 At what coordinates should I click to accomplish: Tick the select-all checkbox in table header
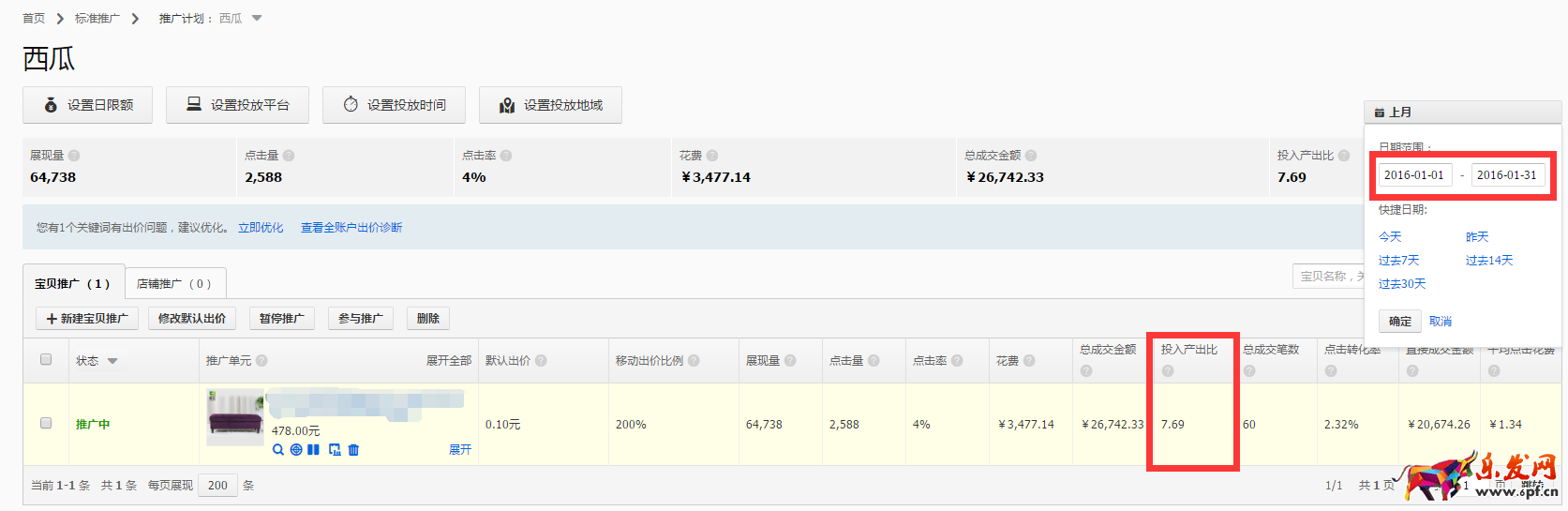[46, 359]
